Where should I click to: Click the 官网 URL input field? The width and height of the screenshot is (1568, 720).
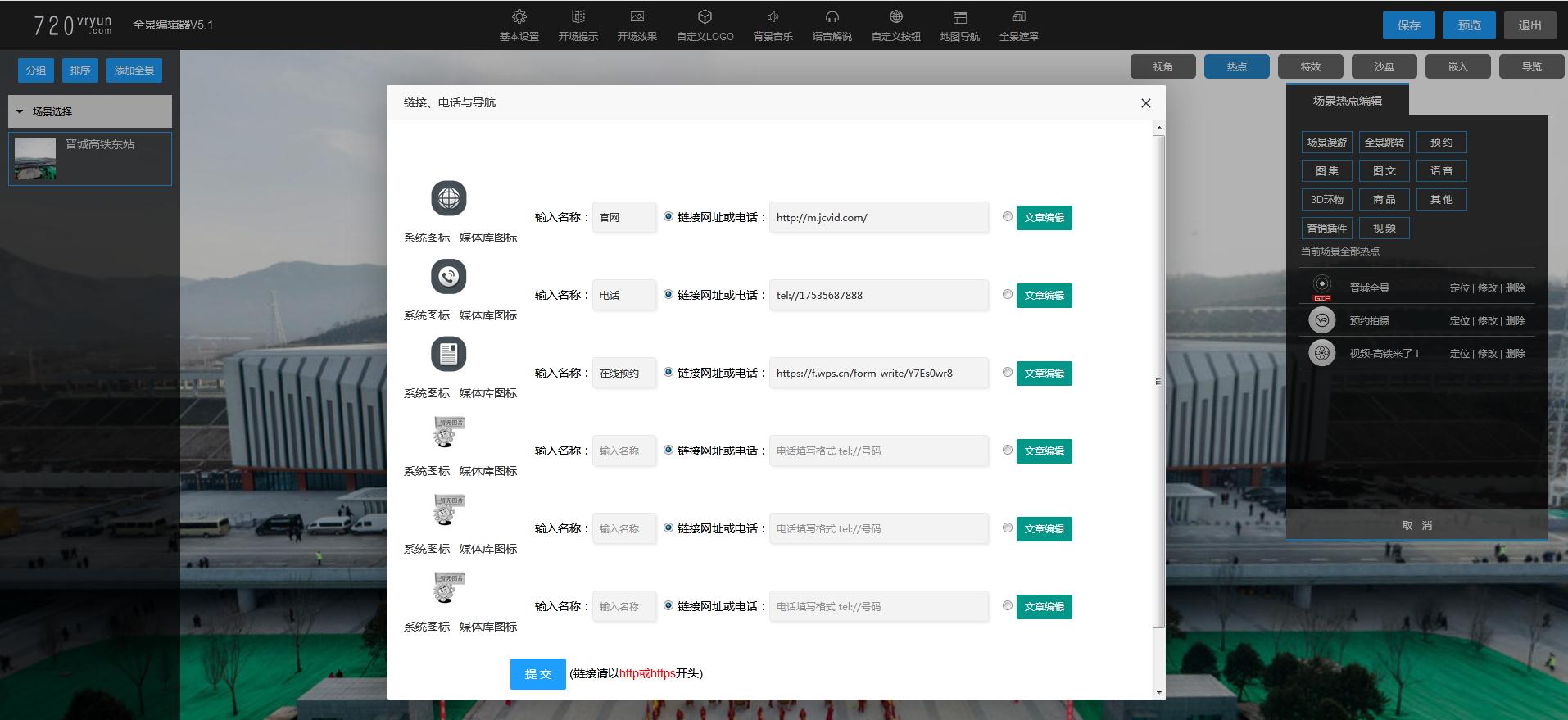878,218
